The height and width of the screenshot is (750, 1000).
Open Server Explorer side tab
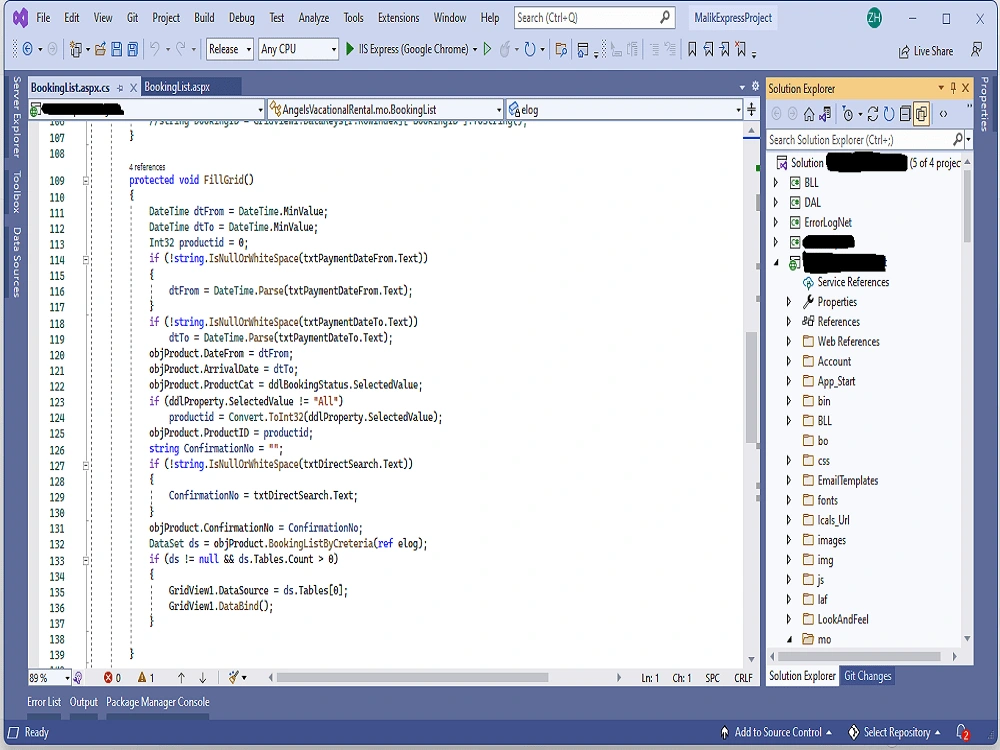pyautogui.click(x=17, y=117)
